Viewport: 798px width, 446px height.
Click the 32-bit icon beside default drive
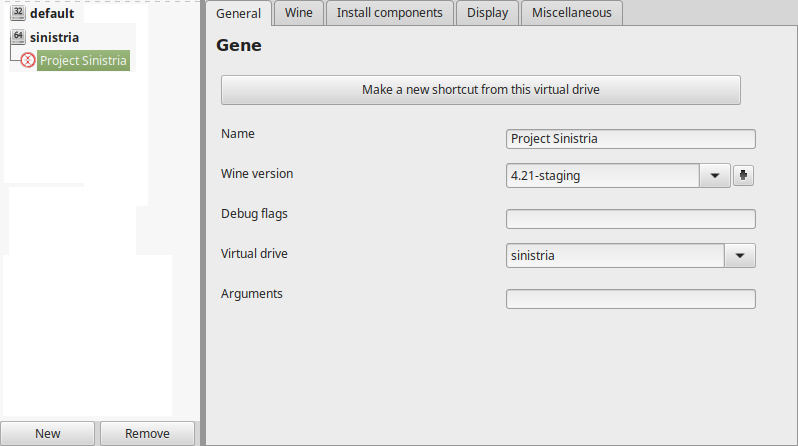18,13
